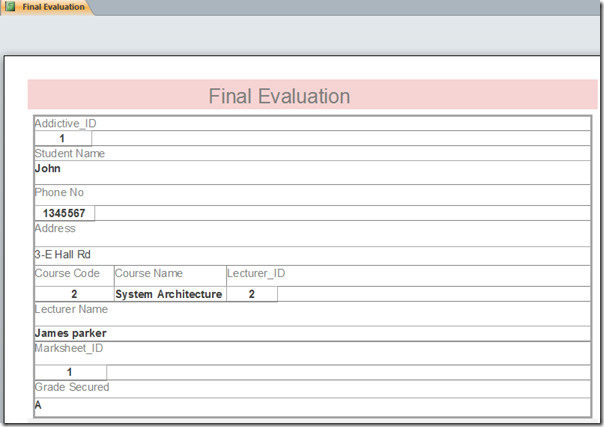Screen dimensions: 604x427
Task: Select the Address label
Action: pos(55,228)
